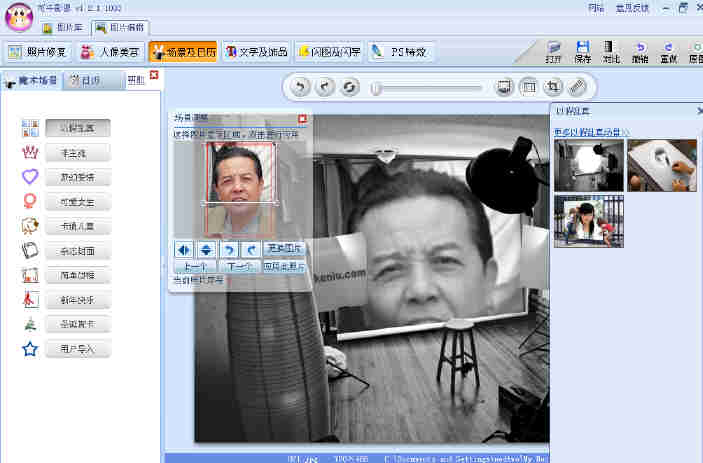Close the scene adjustment floating panel
703x463 pixels.
pyautogui.click(x=303, y=118)
